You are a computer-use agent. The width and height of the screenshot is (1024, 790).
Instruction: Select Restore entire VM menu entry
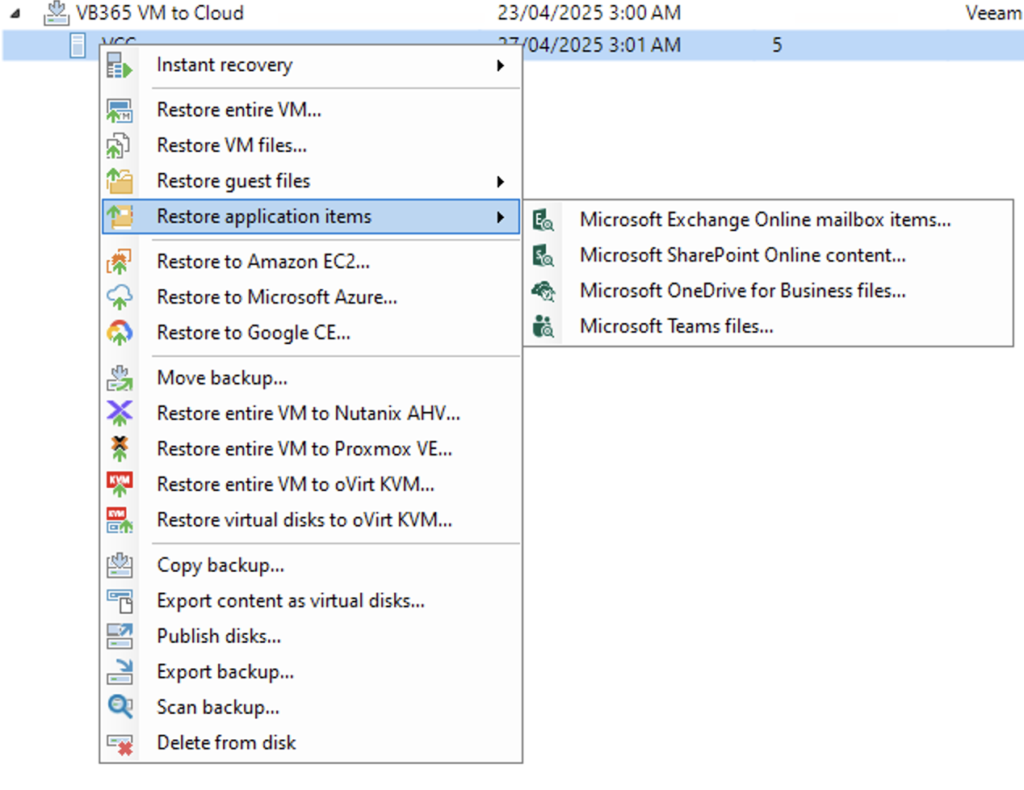(239, 110)
